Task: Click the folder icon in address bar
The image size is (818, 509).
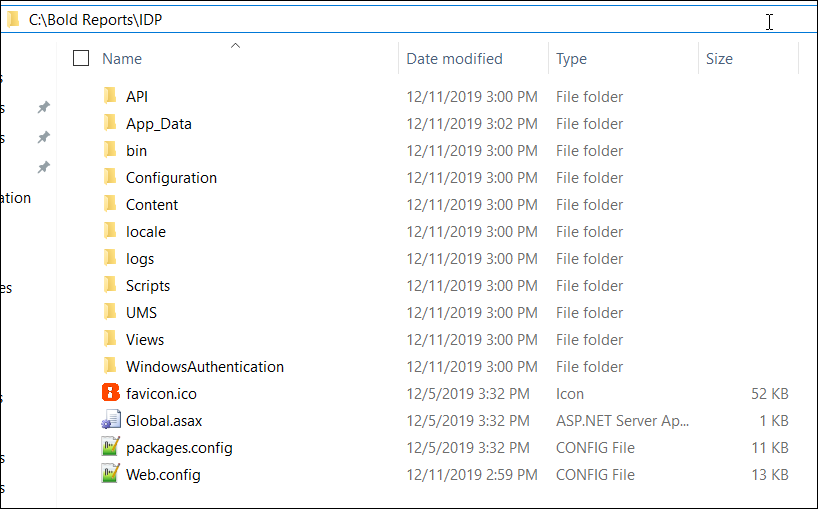Action: (x=13, y=20)
